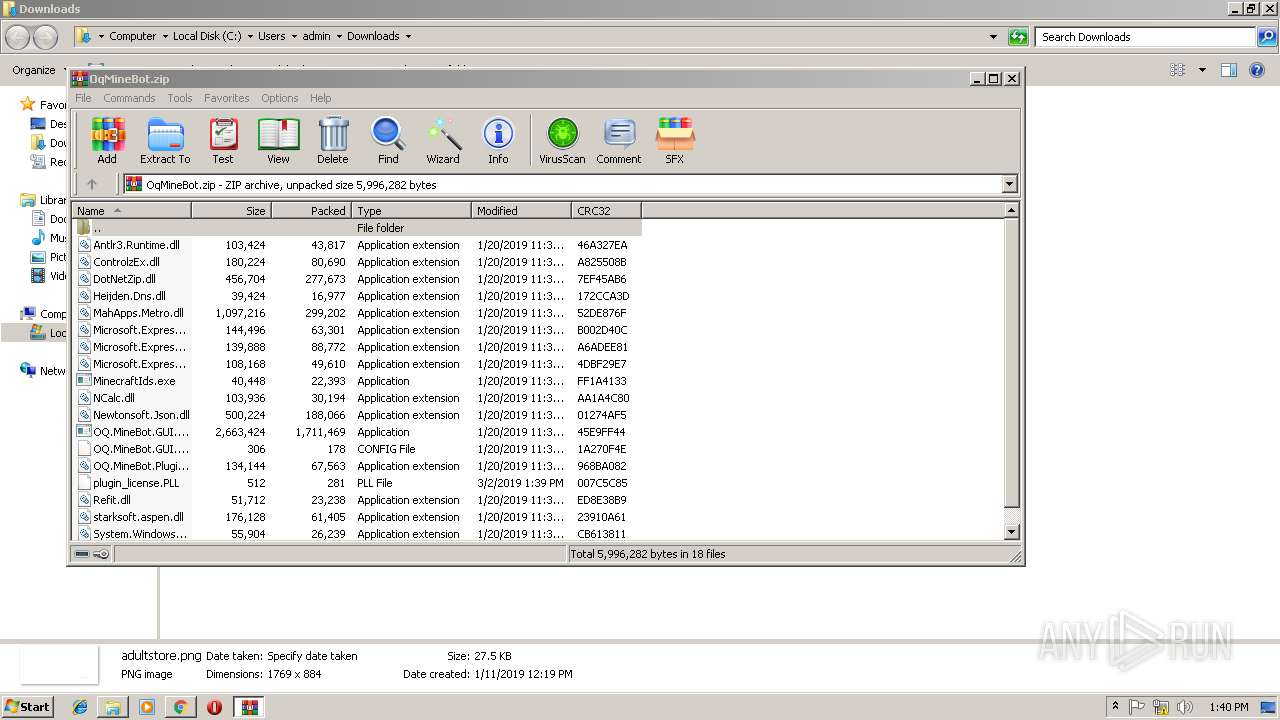Click Users in Explorer address path

[272, 36]
